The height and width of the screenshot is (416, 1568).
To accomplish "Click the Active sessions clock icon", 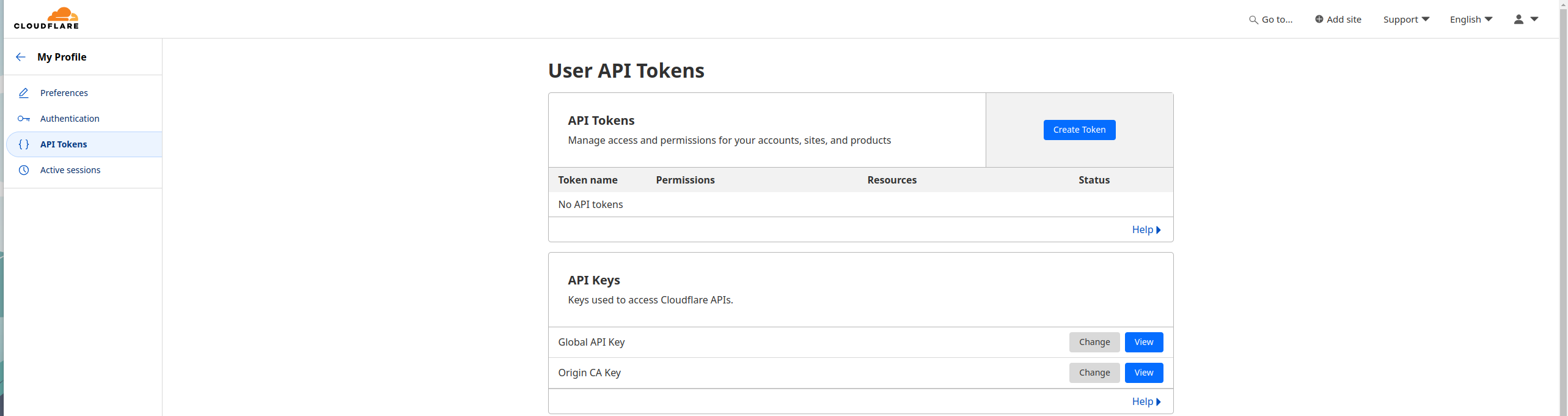I will point(24,170).
